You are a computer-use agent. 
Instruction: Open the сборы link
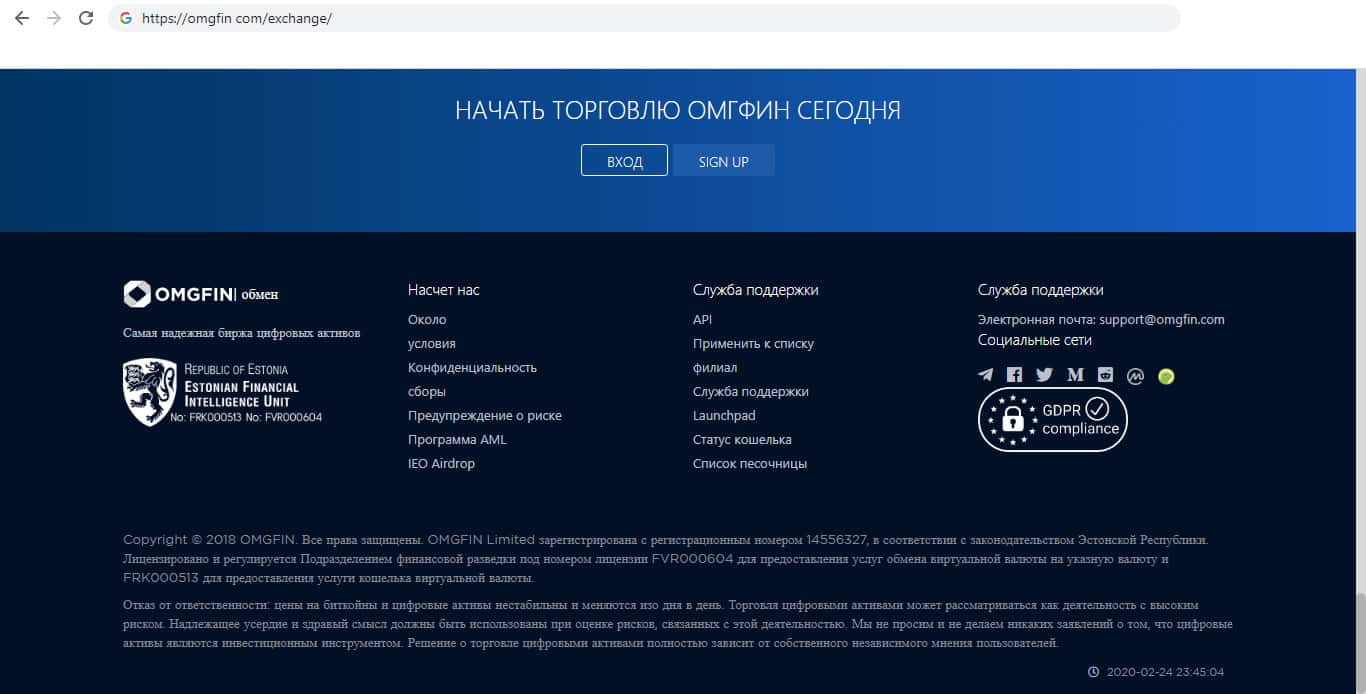pos(427,392)
